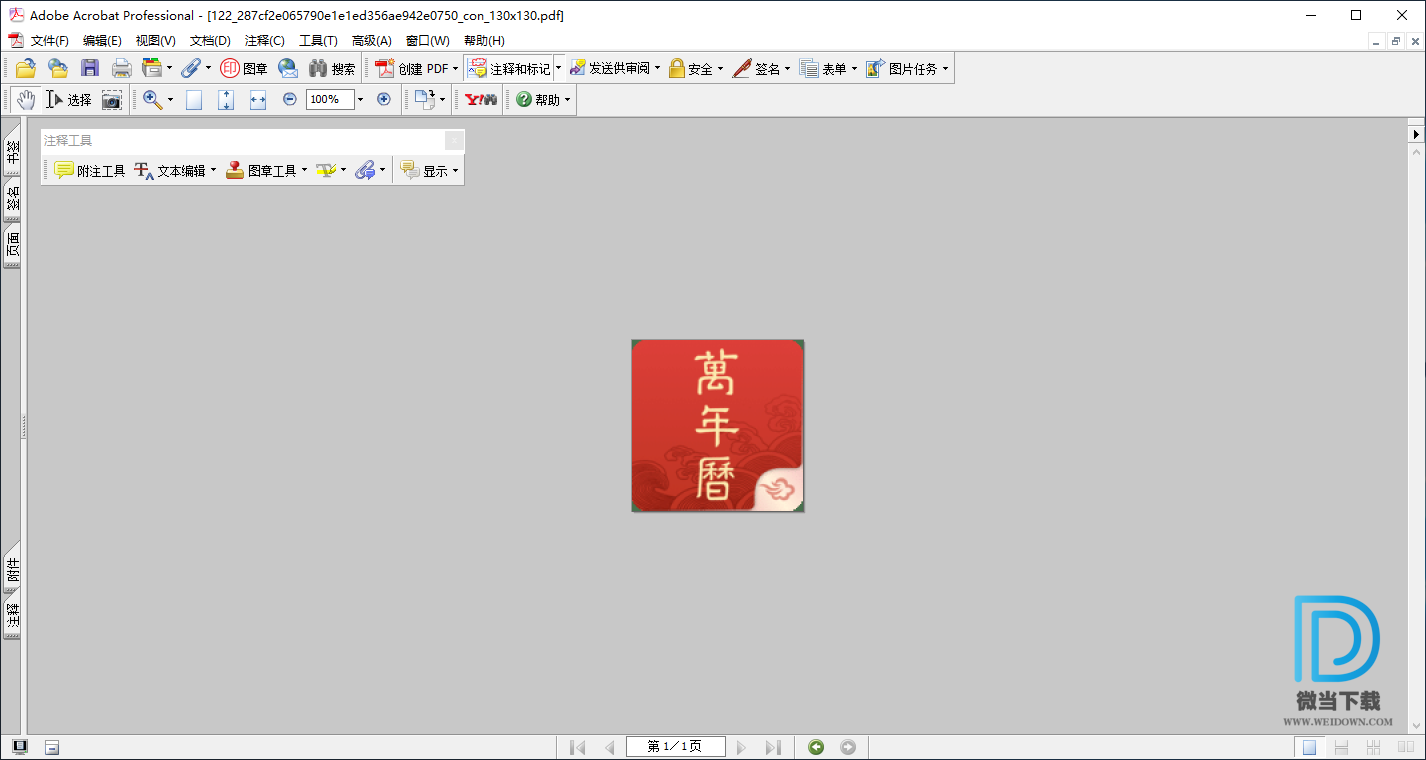Click the email globe envelope icon
The width and height of the screenshot is (1426, 760).
click(288, 68)
